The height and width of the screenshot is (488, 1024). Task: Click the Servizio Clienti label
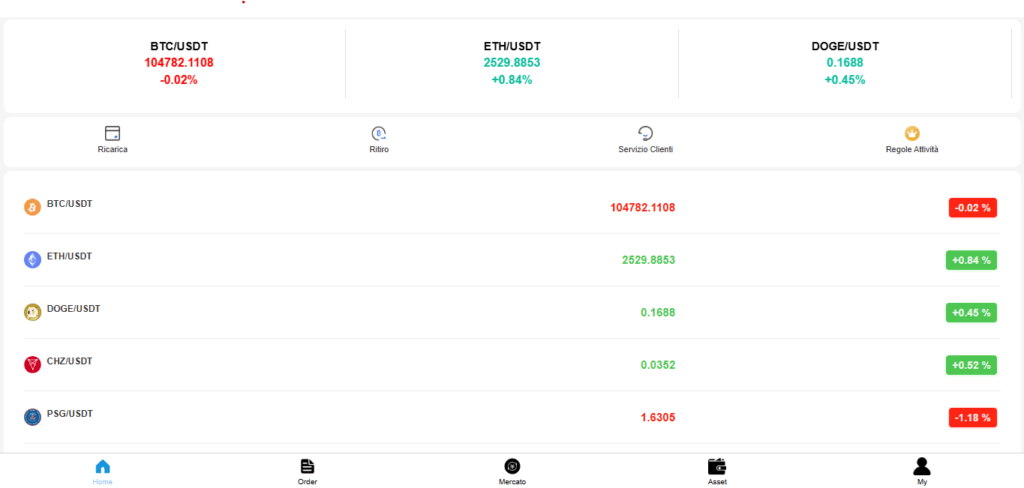point(645,150)
